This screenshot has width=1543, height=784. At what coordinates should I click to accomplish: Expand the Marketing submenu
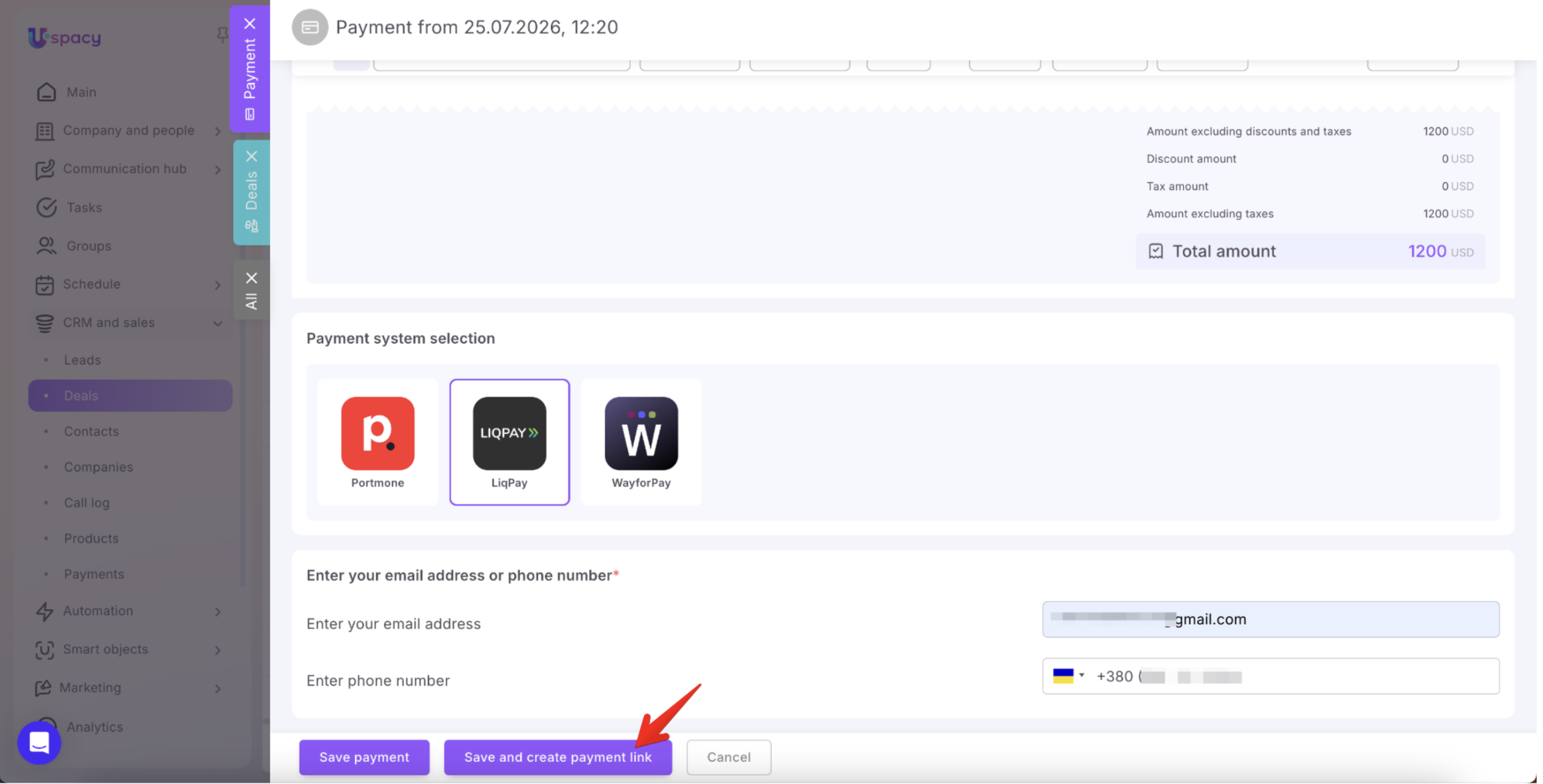tap(218, 688)
